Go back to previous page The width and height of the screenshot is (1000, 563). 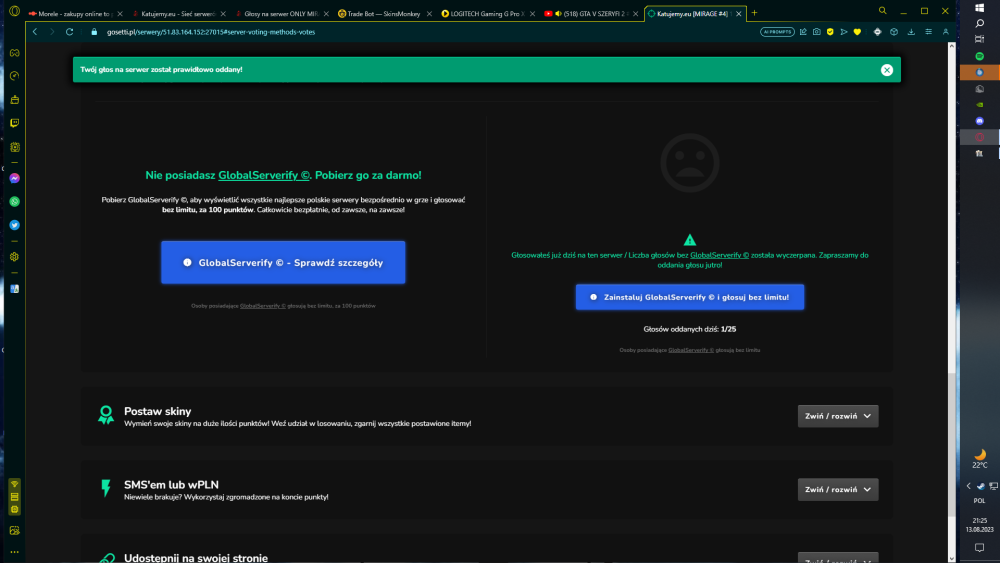tap(35, 32)
